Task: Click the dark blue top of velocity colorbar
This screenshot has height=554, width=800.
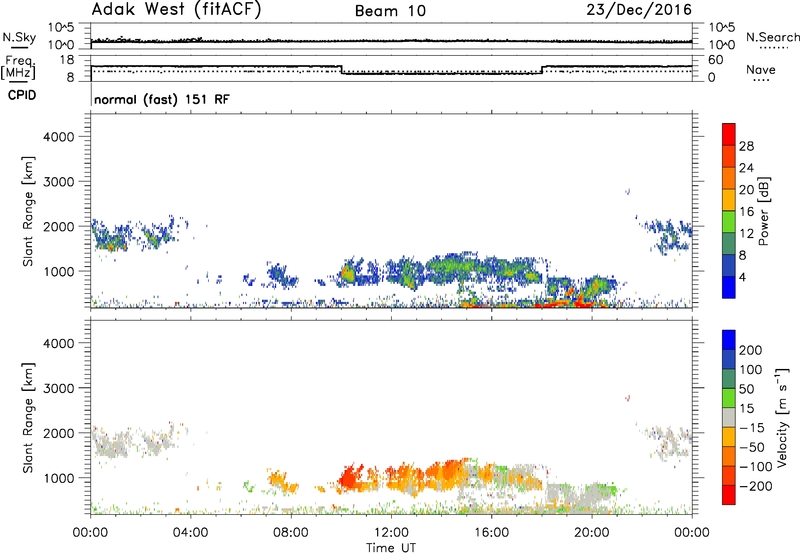Action: point(729,340)
